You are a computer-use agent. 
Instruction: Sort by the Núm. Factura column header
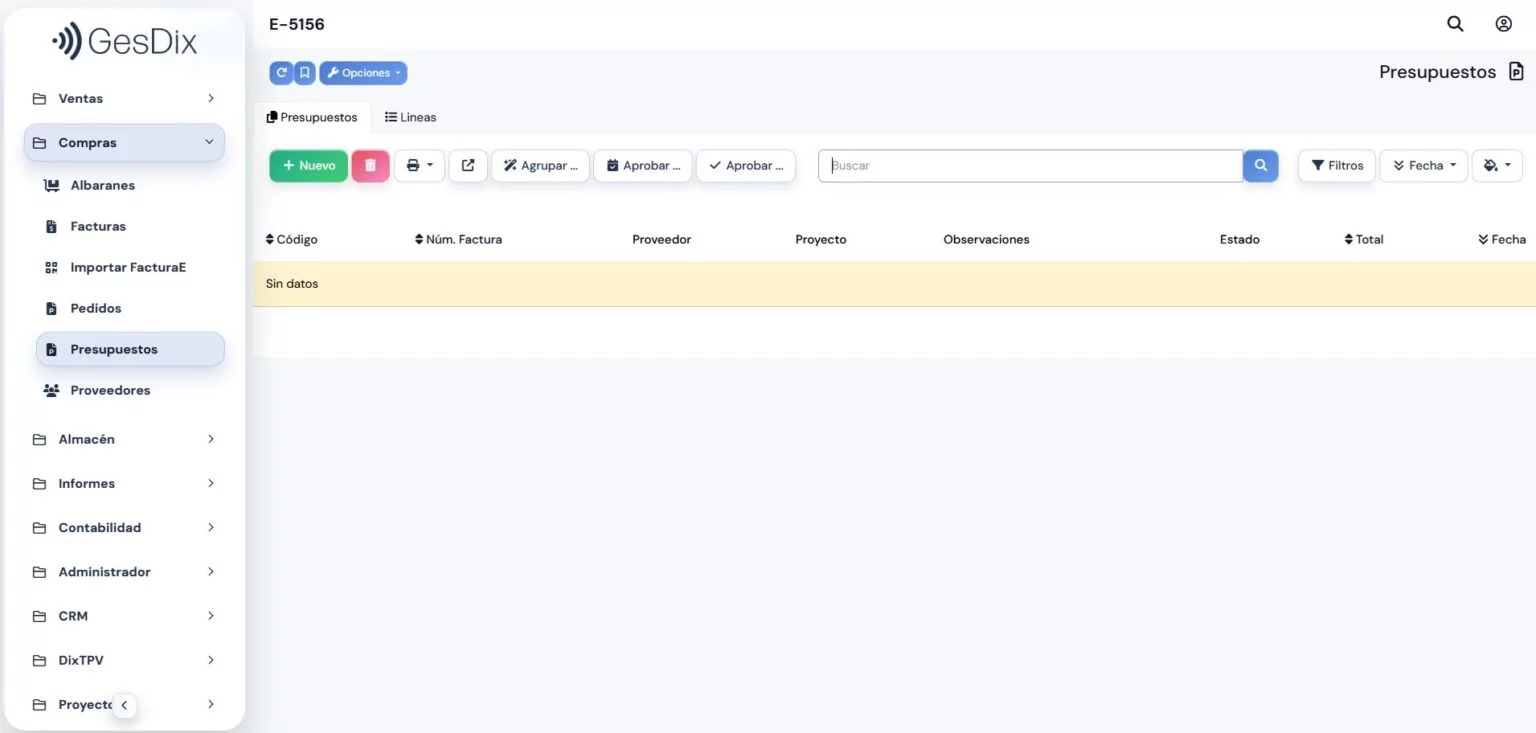458,239
